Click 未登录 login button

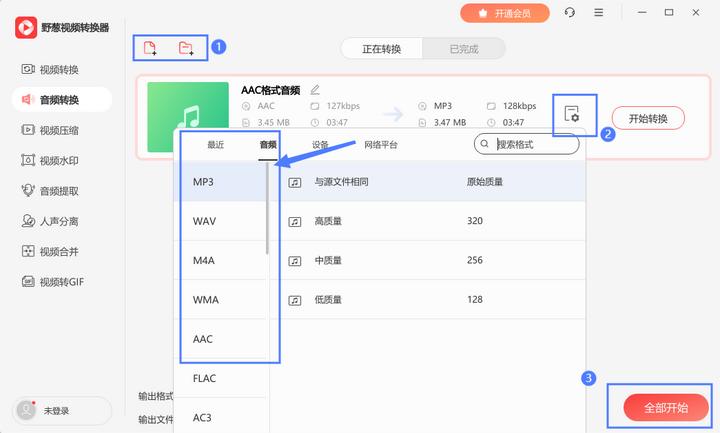coord(62,411)
